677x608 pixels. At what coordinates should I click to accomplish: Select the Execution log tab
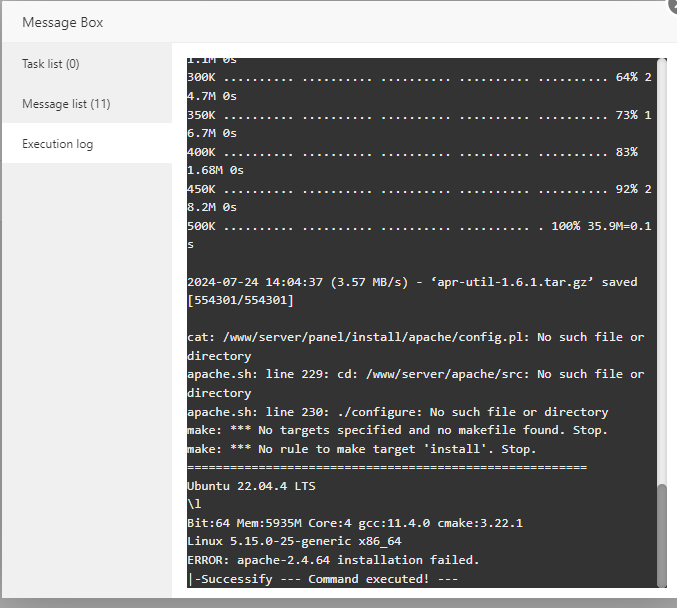click(x=87, y=144)
